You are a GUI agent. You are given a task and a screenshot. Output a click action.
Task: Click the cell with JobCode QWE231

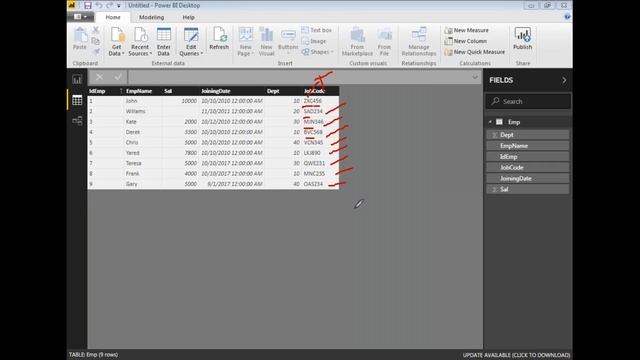point(320,163)
